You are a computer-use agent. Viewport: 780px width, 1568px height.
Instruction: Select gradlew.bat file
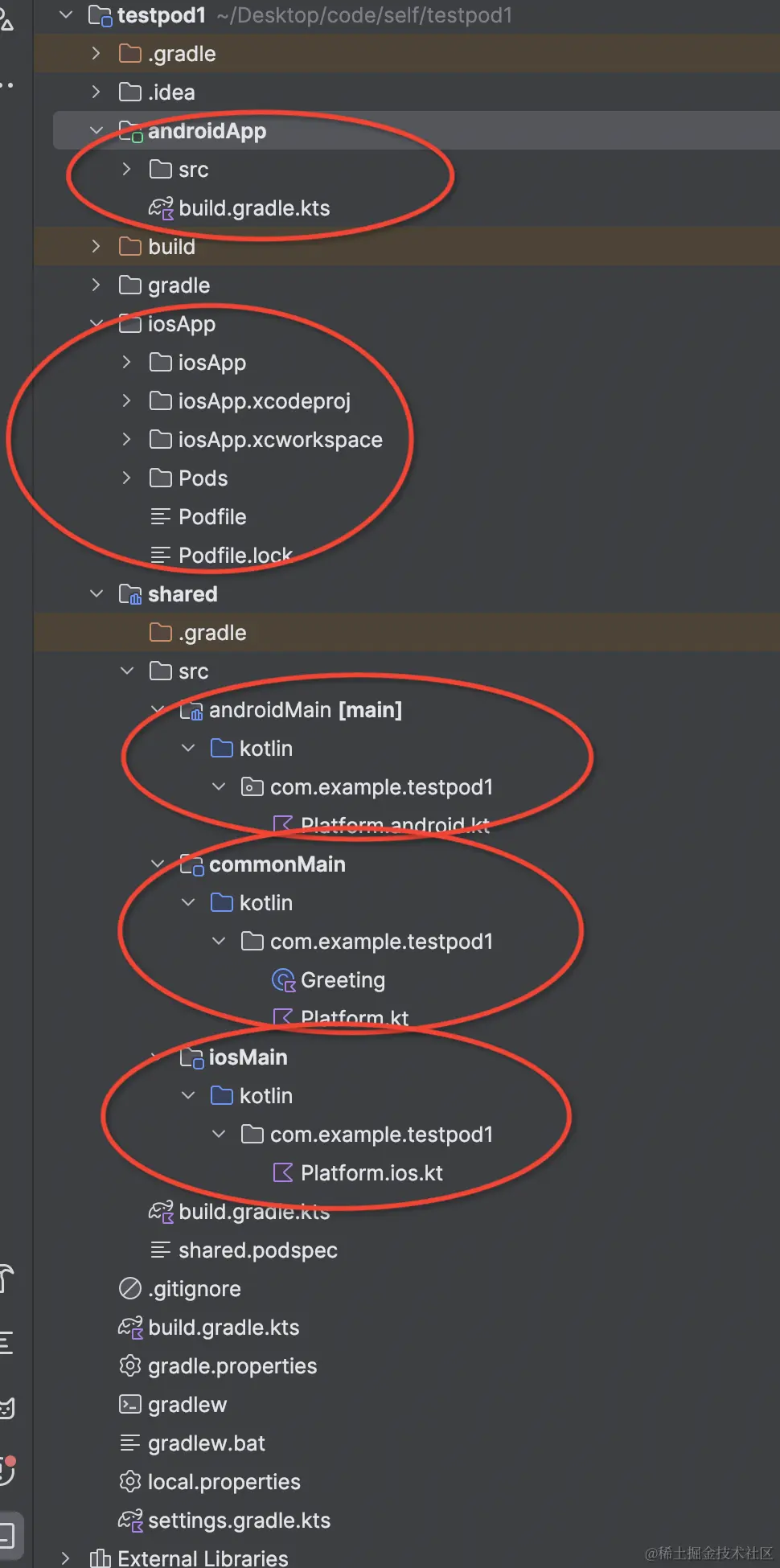click(x=206, y=1443)
